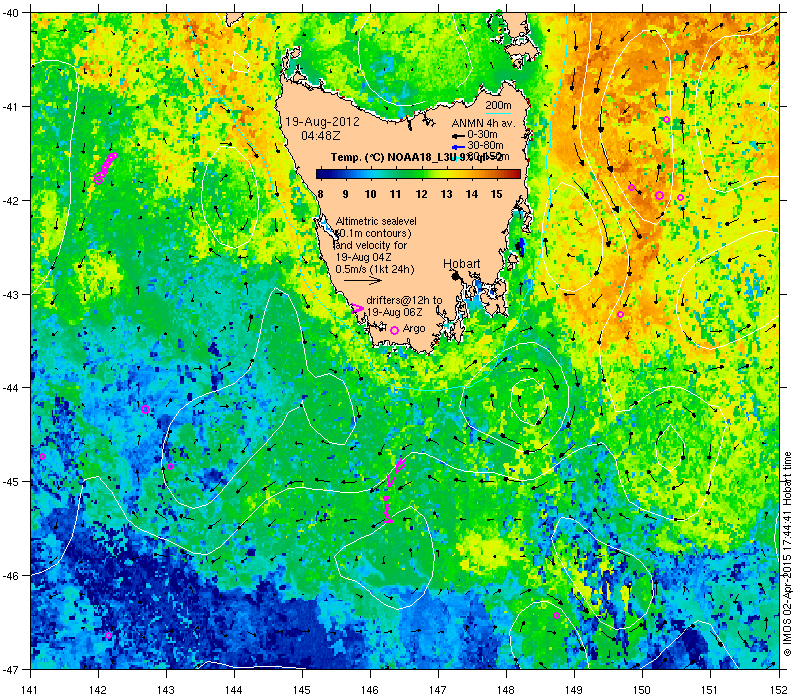Viewport: 800px width, 700px height.
Task: Click Argo float marker near 149.85E, 41.85S
Action: (x=631, y=187)
